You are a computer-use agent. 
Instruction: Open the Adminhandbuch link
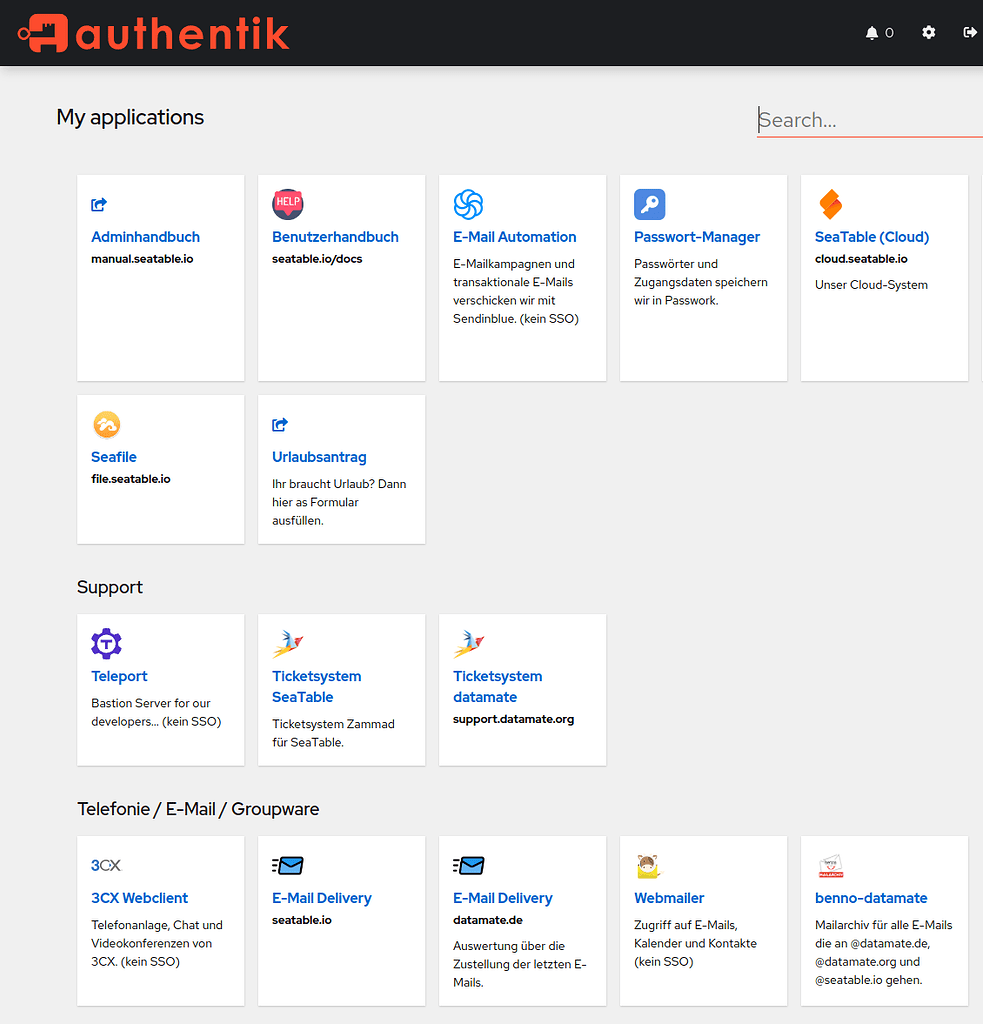pyautogui.click(x=145, y=236)
